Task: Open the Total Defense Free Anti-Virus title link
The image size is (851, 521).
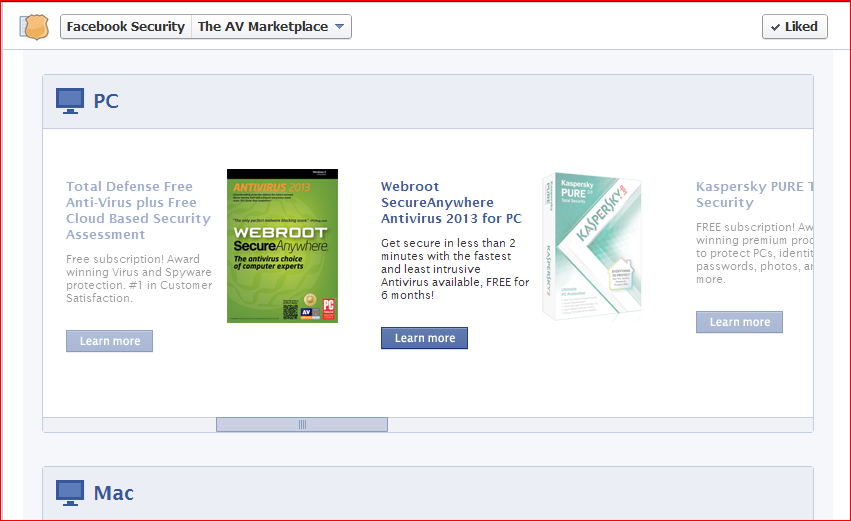Action: click(138, 211)
